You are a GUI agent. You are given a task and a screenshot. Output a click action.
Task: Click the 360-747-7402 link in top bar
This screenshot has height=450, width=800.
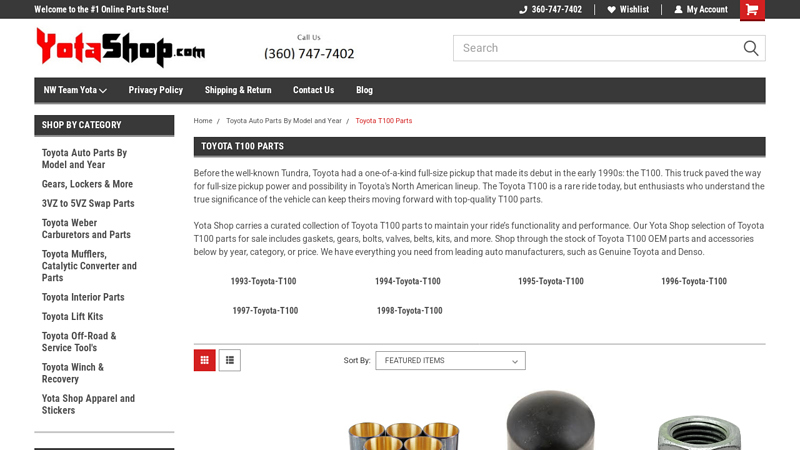[556, 10]
